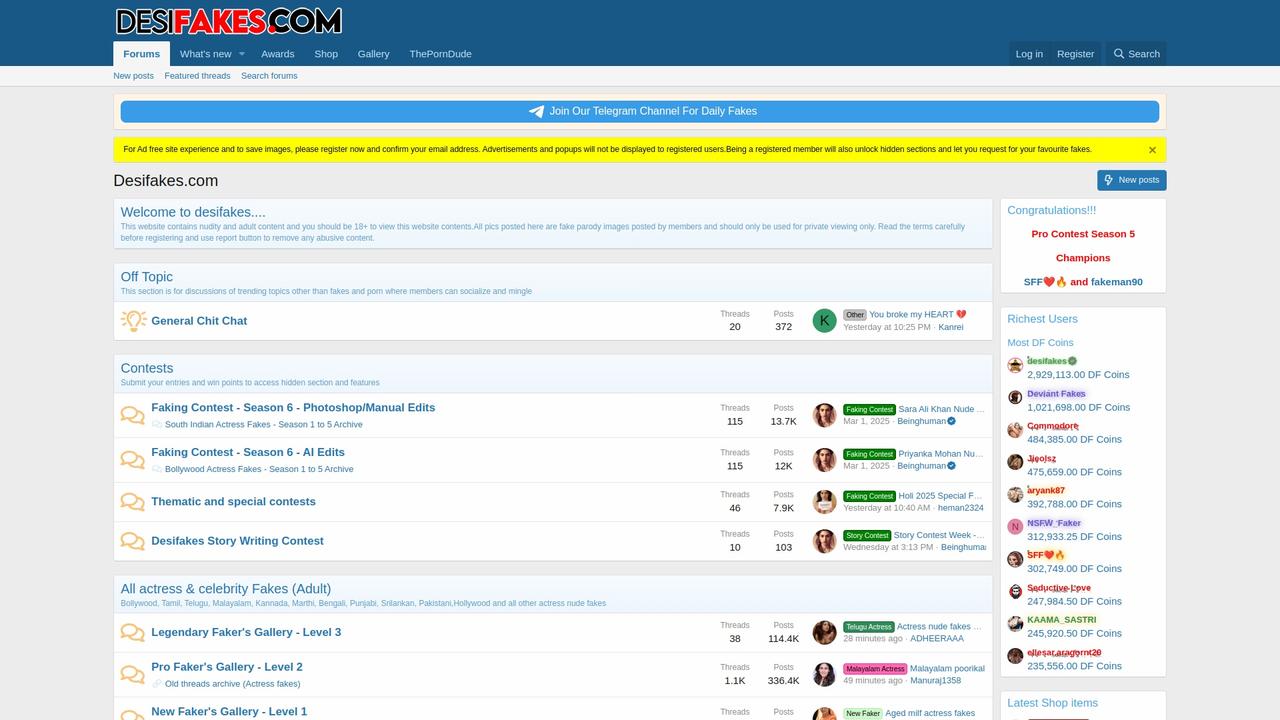Viewport: 1280px width, 720px height.
Task: Click the Log in link
Action: (x=1029, y=54)
